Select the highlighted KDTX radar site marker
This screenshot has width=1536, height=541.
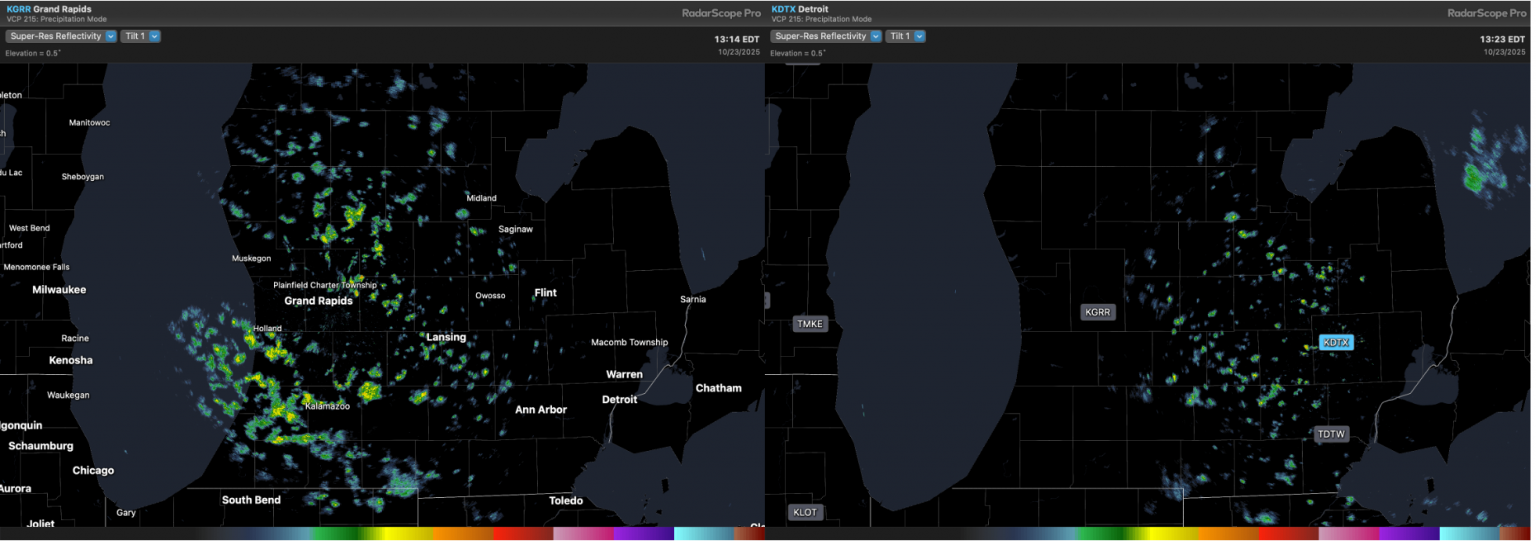click(x=1335, y=342)
